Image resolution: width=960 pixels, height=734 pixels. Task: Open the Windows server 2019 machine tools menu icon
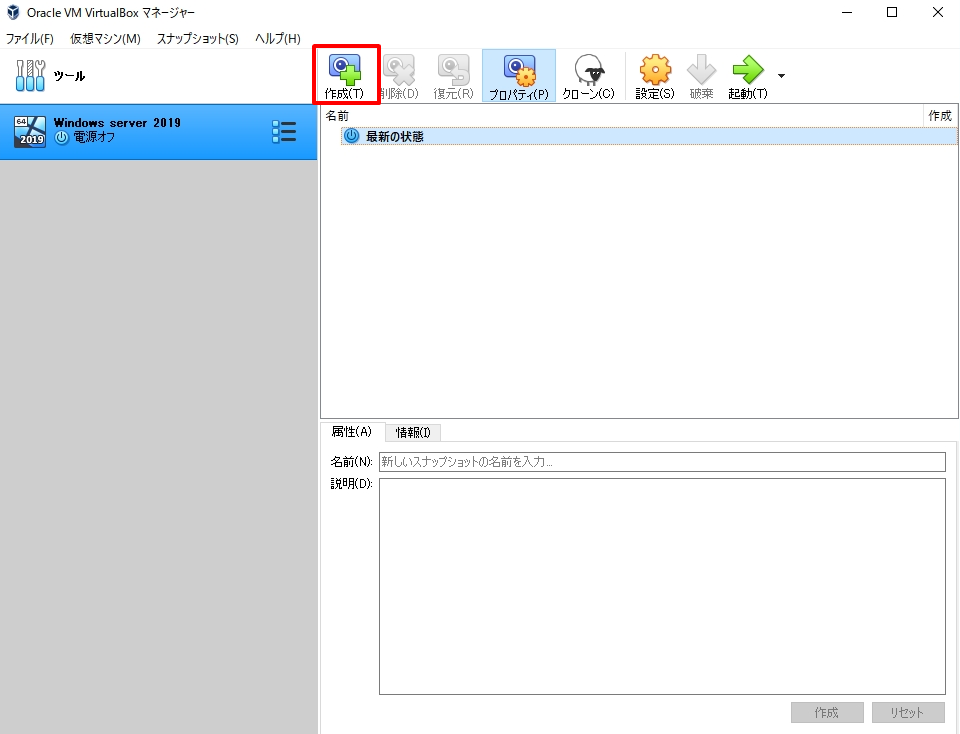point(284,132)
